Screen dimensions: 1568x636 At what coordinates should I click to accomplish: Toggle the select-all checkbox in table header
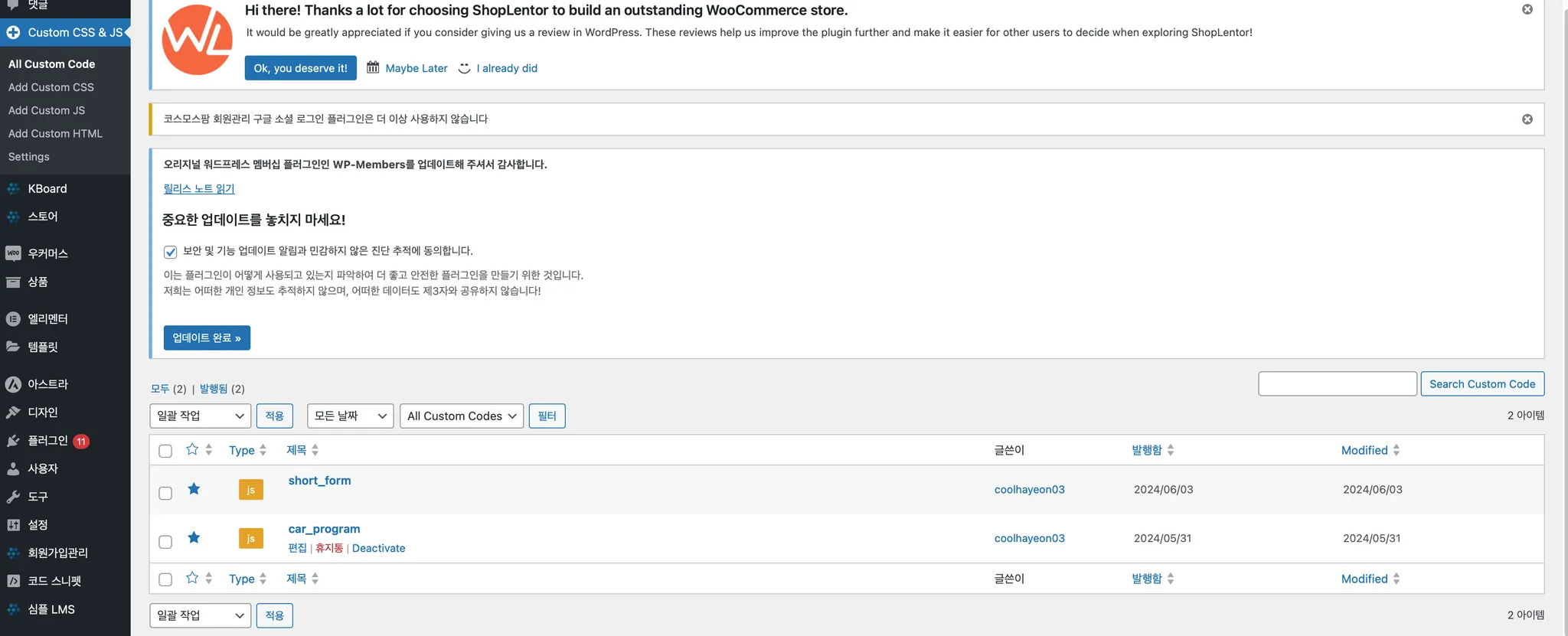click(165, 451)
